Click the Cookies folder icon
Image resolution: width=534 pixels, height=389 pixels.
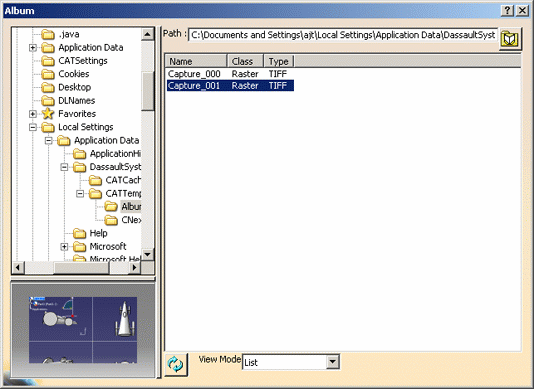click(x=48, y=74)
